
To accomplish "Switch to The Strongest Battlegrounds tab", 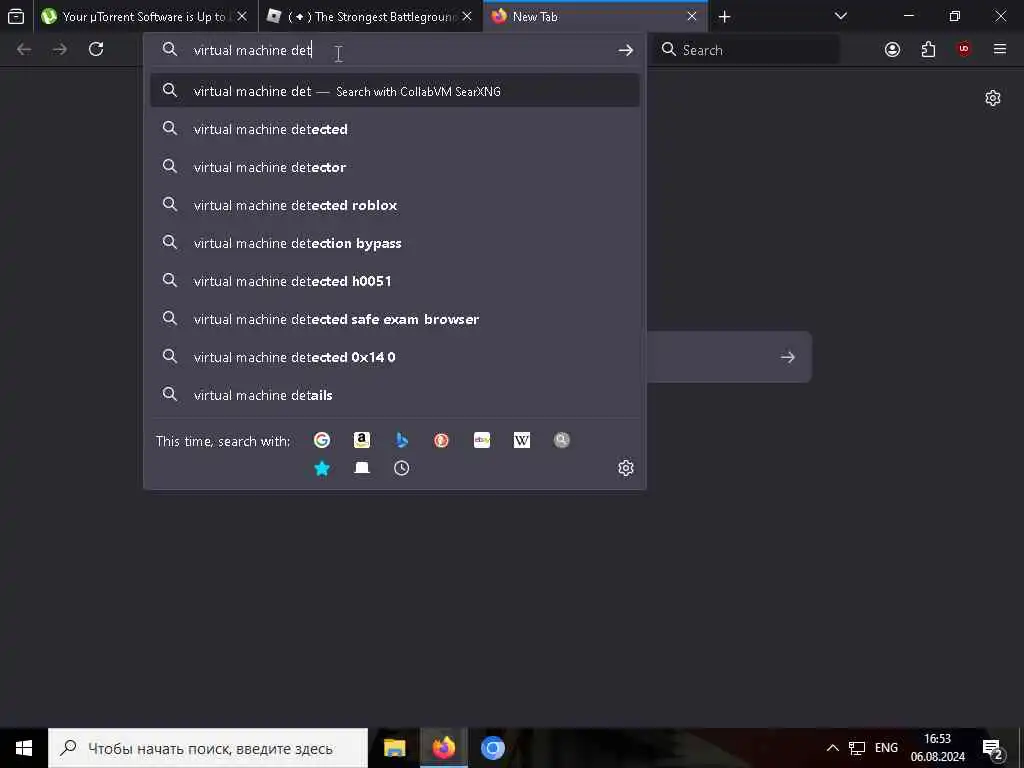I will click(x=370, y=16).
